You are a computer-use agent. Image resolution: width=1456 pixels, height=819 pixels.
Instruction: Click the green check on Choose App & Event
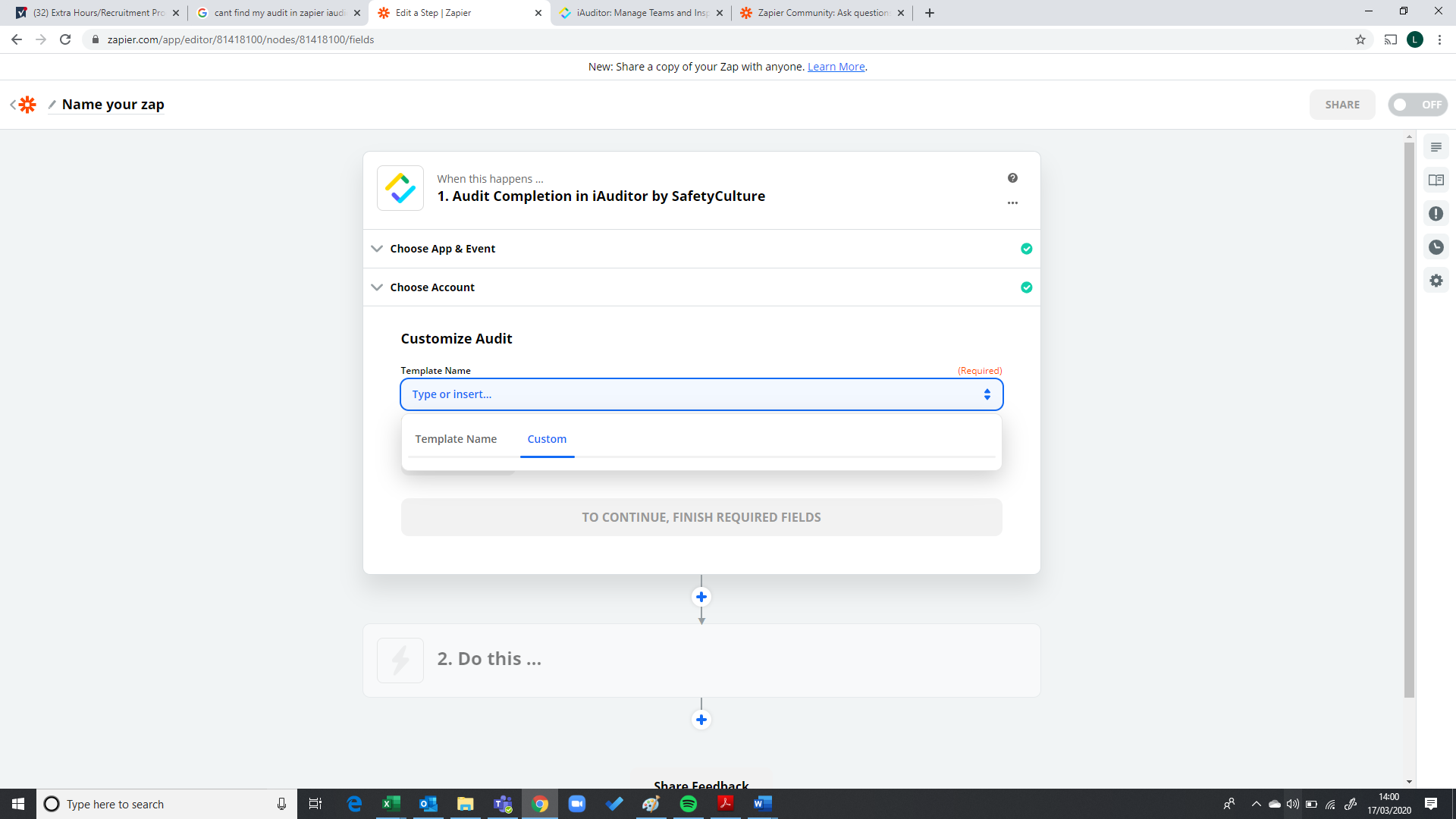tap(1026, 249)
